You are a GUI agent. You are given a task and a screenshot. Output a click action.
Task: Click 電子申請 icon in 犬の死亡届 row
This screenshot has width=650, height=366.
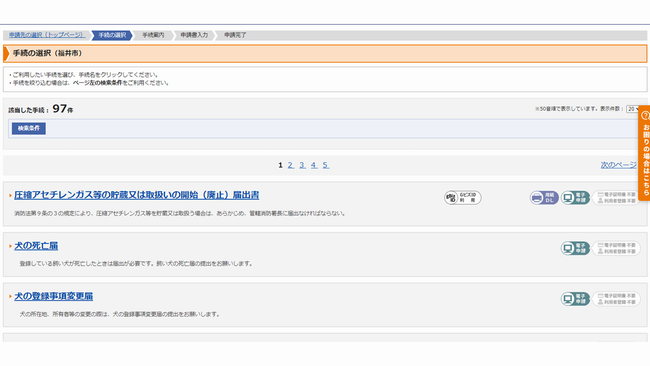pyautogui.click(x=575, y=248)
